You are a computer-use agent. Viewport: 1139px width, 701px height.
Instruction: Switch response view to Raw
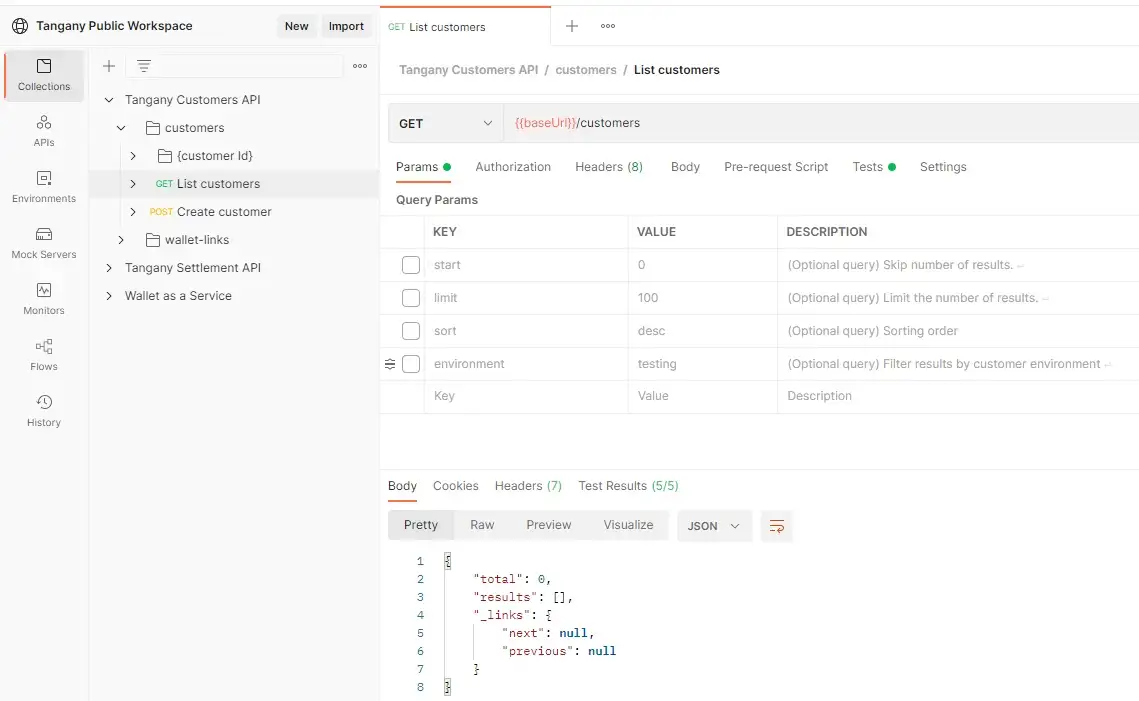(482, 525)
